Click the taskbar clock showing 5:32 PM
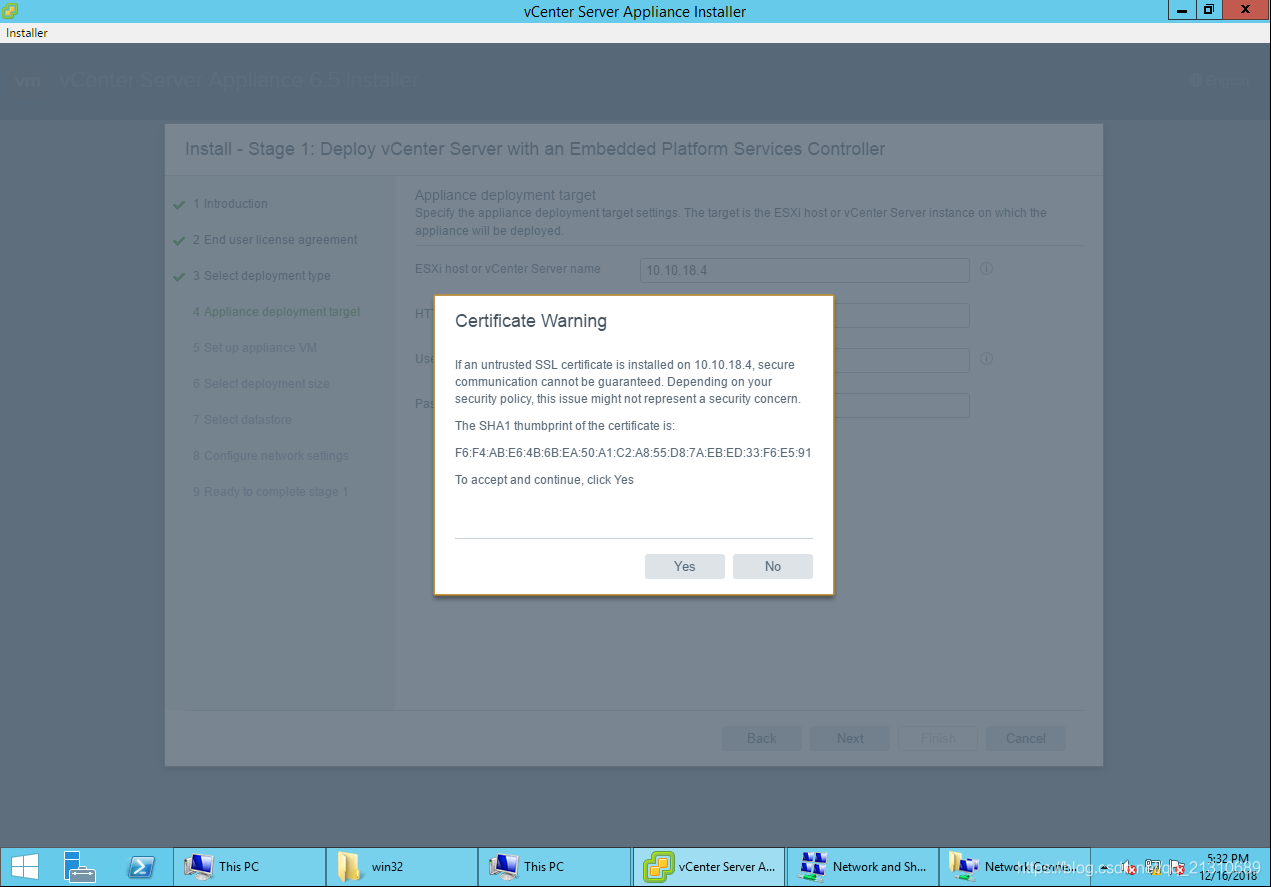Screen dimensions: 1271x887 [1228, 866]
